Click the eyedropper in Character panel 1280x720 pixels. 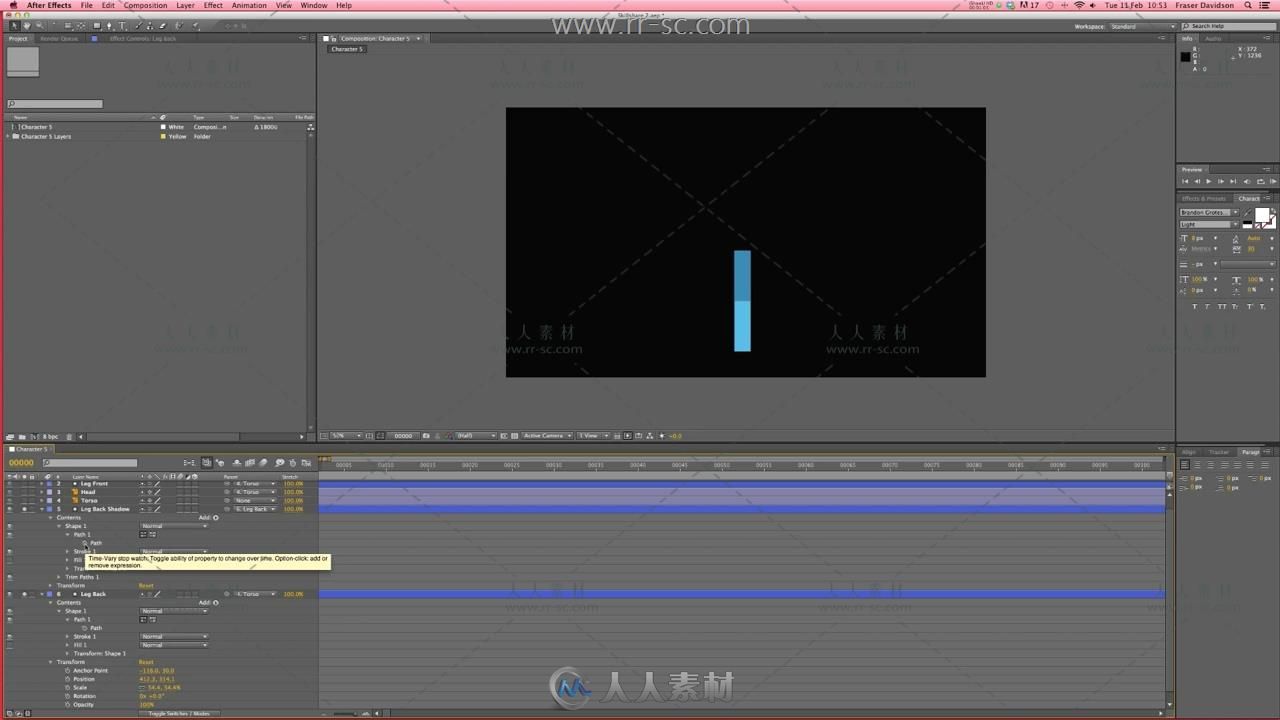pos(1247,212)
